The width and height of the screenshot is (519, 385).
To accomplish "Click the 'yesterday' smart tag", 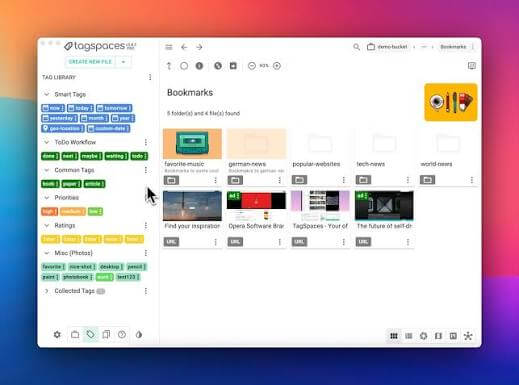I will (x=60, y=118).
